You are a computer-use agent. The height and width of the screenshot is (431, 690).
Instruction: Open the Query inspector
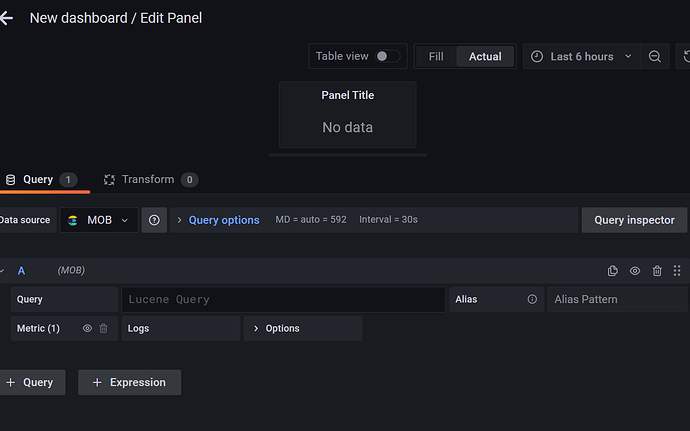pos(634,220)
